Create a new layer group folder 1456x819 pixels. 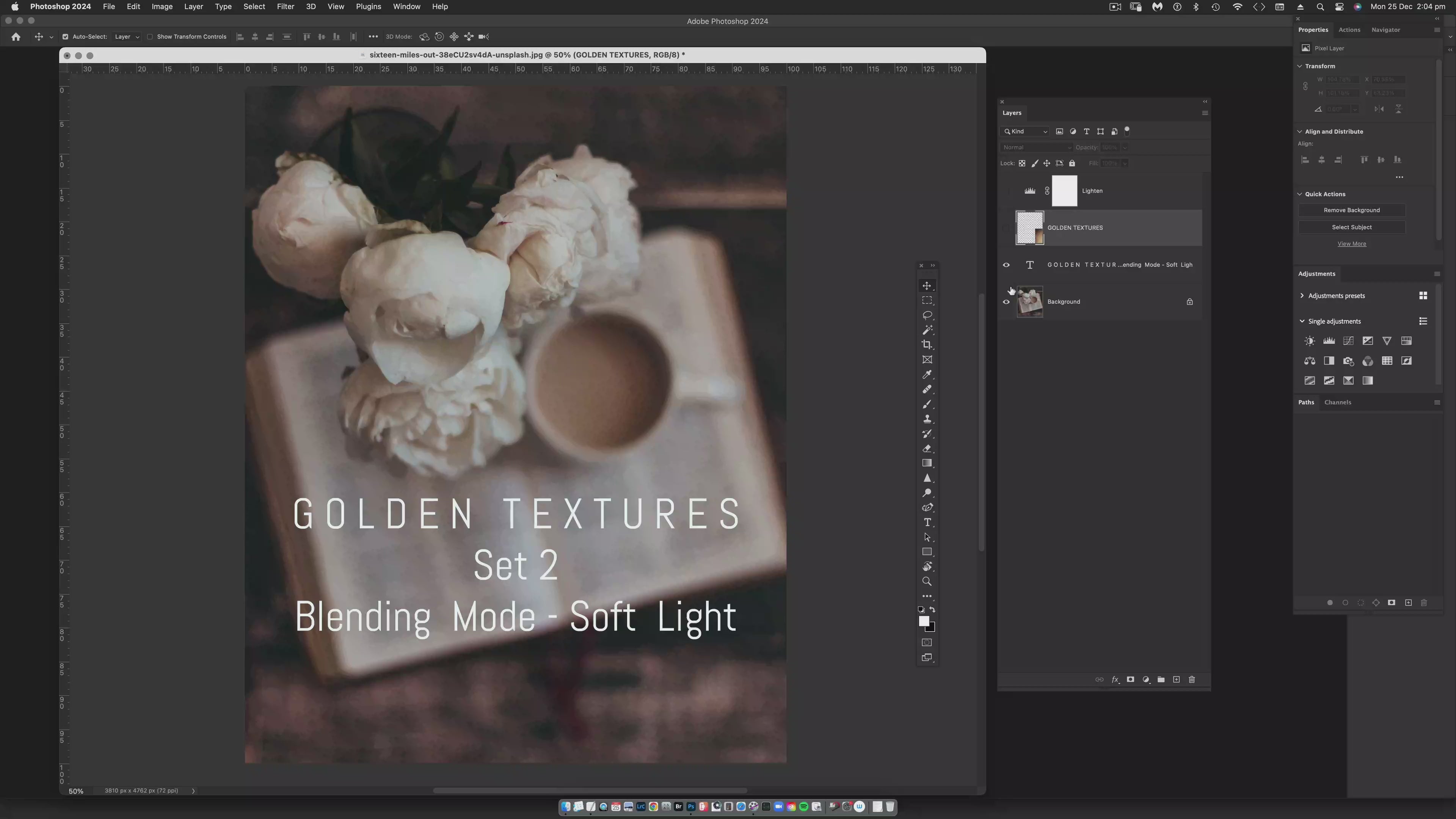(x=1161, y=679)
